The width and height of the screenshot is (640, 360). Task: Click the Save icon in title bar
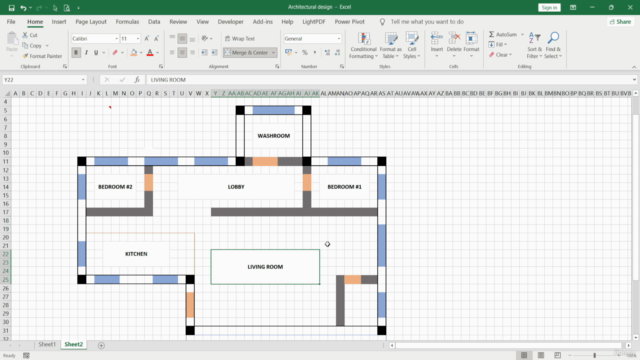coord(11,8)
